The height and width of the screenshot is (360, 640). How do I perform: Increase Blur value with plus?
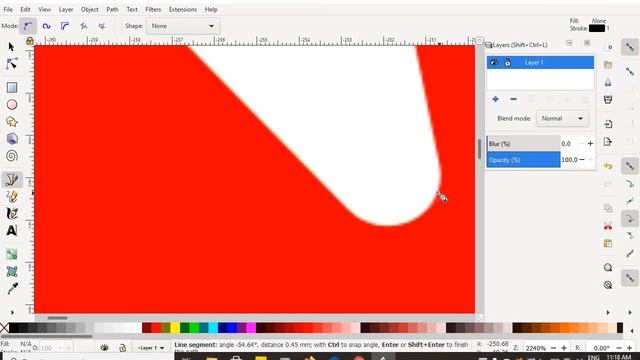point(590,144)
